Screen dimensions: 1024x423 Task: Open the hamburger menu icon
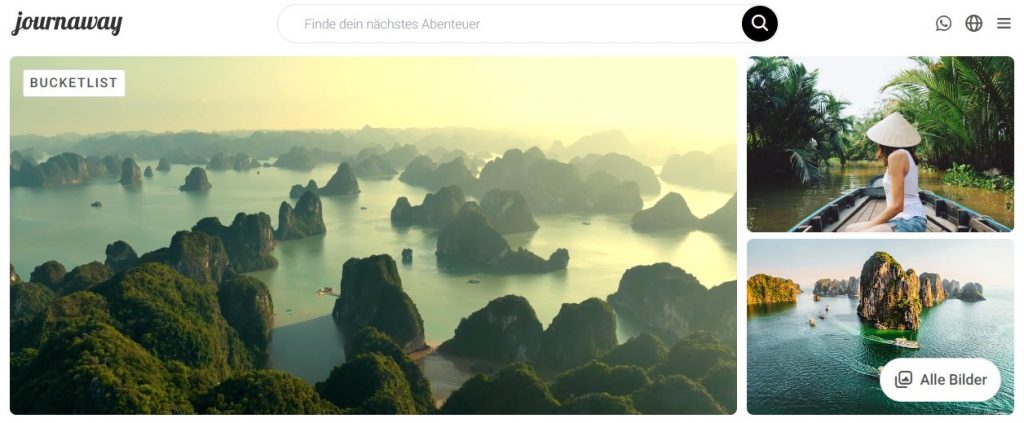[1004, 24]
